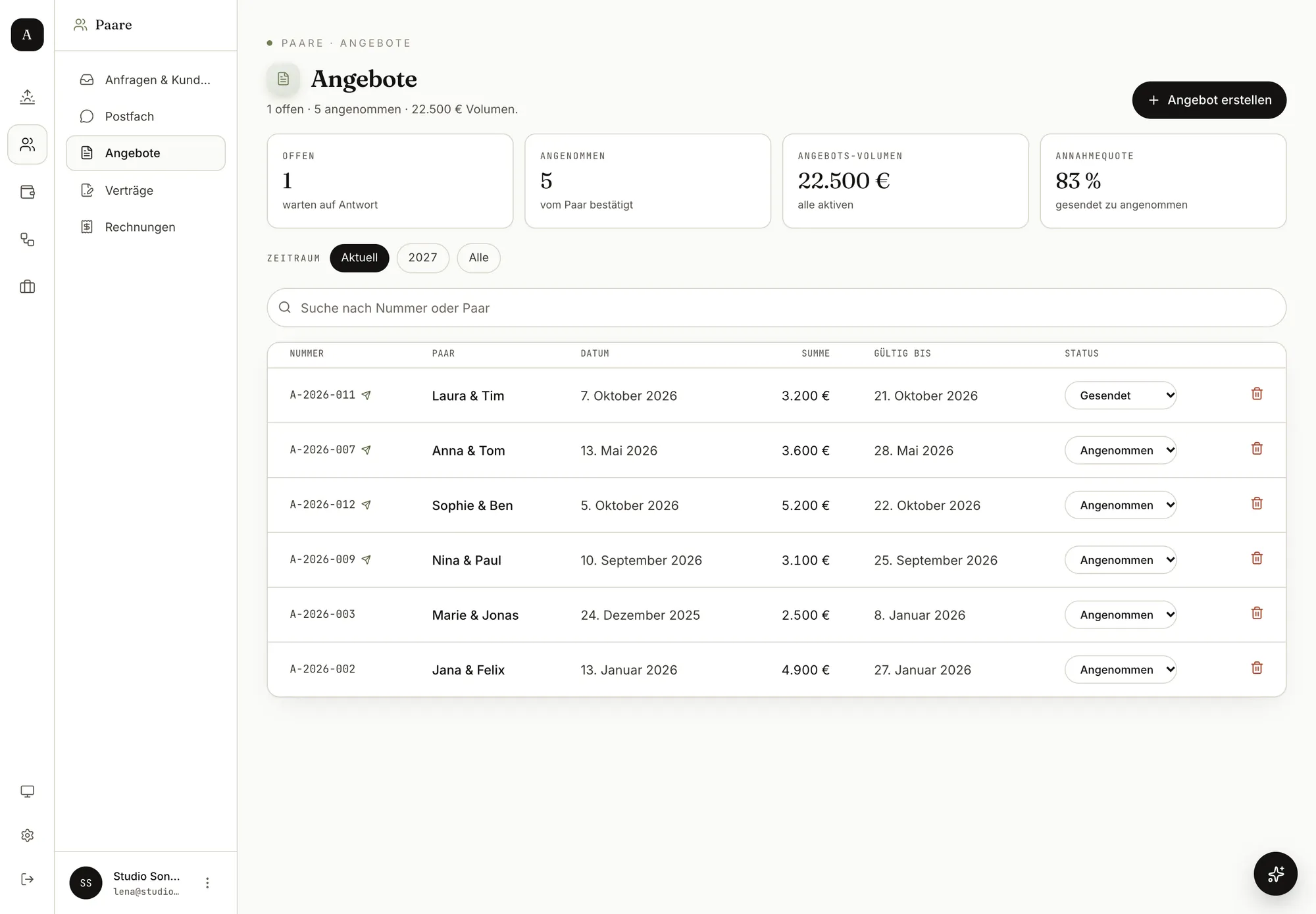Click trash icon for Marie & Jonas
The image size is (1316, 914).
click(1257, 613)
